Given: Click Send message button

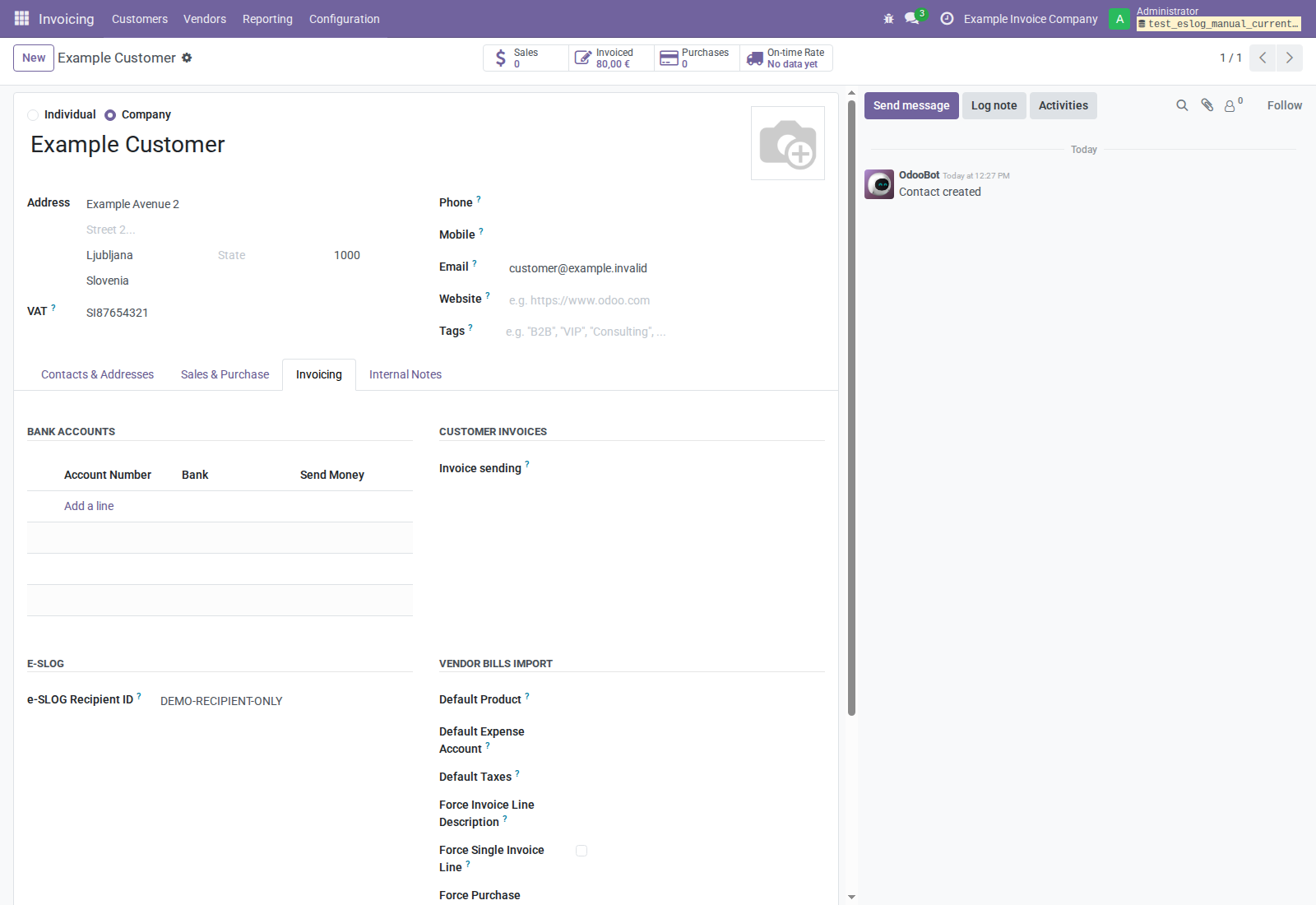Looking at the screenshot, I should point(911,105).
